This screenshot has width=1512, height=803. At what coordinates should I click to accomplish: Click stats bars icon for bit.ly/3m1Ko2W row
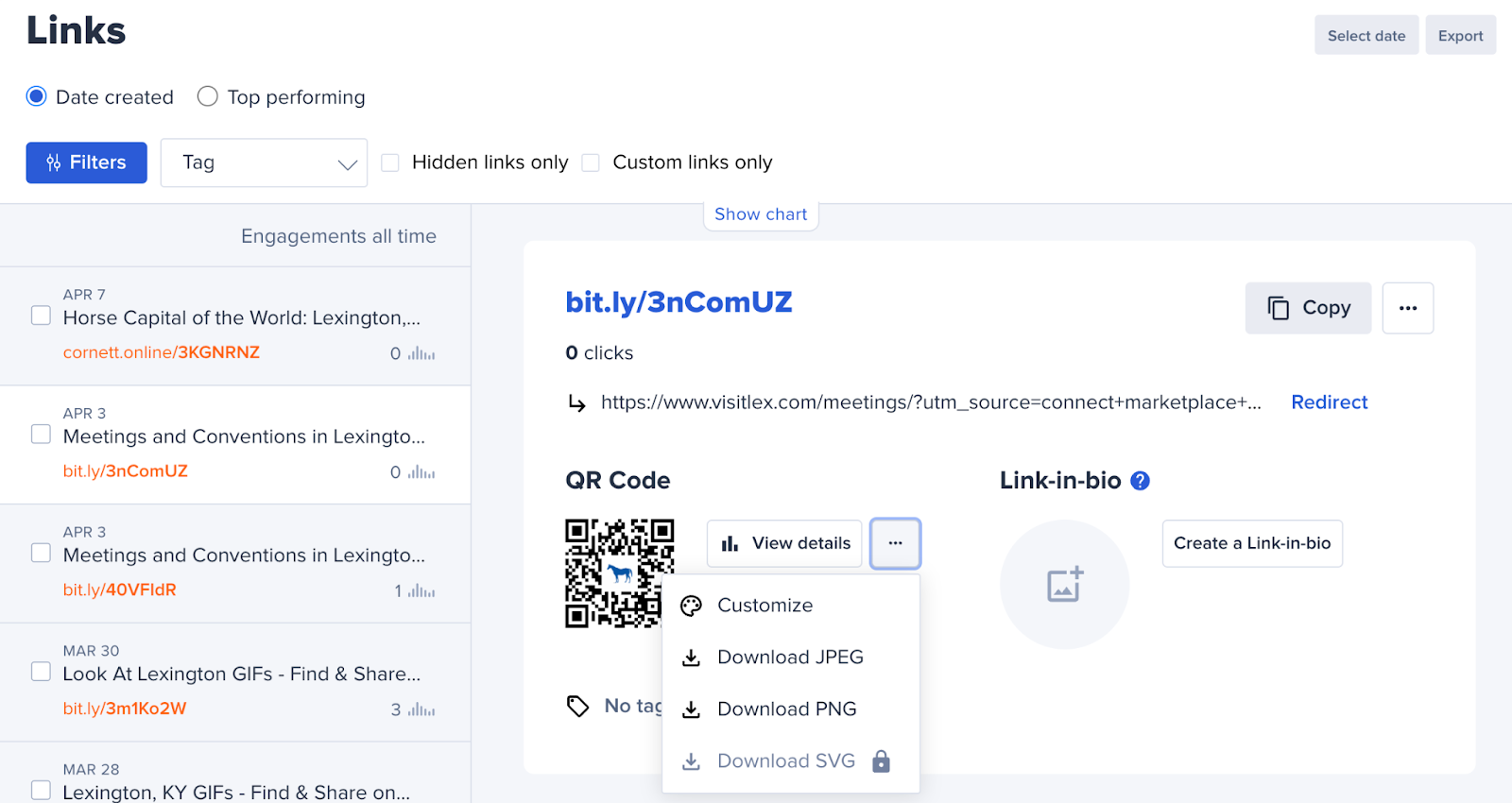(x=421, y=709)
